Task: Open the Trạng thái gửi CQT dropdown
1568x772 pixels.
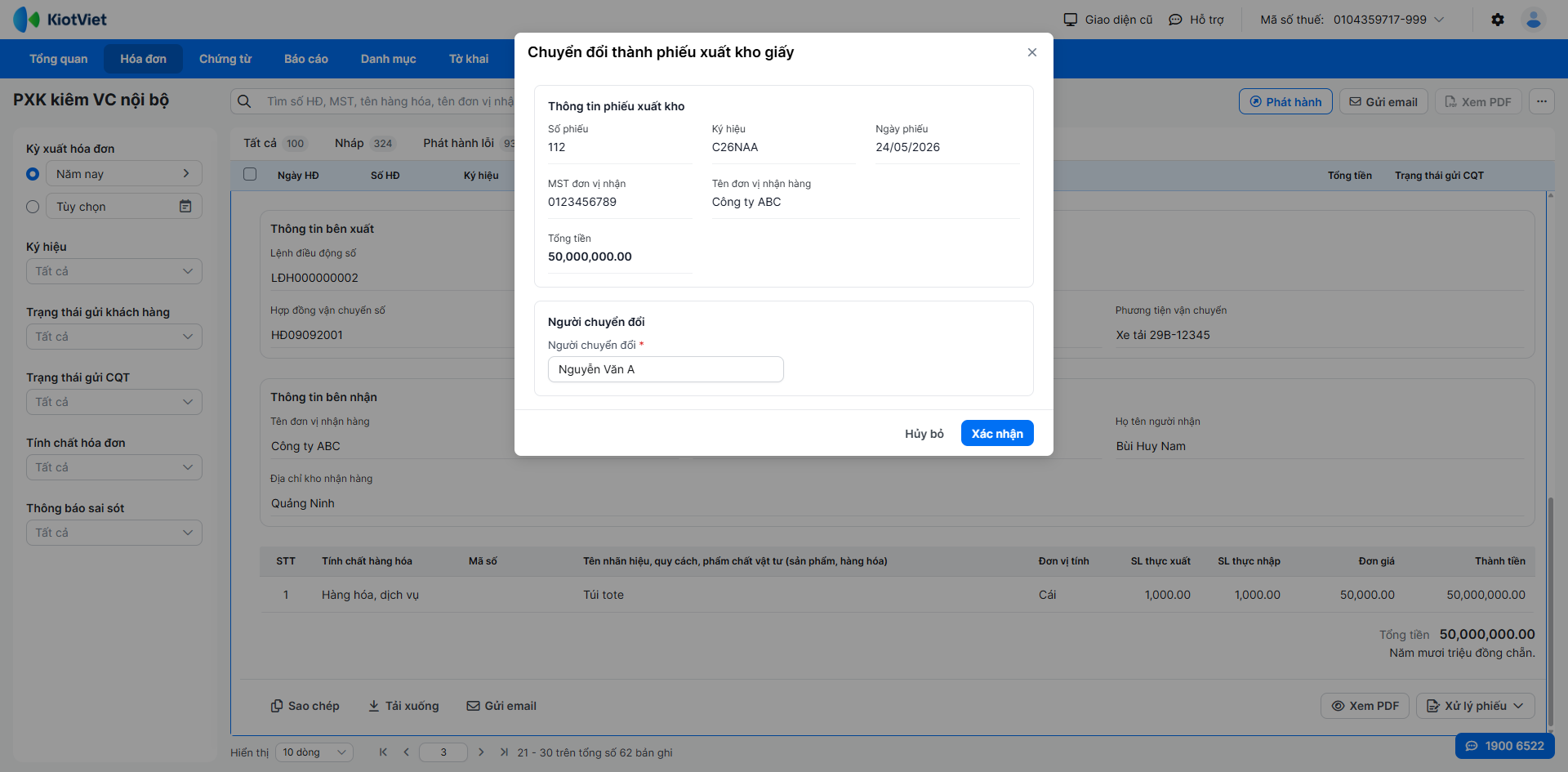Action: coord(114,402)
